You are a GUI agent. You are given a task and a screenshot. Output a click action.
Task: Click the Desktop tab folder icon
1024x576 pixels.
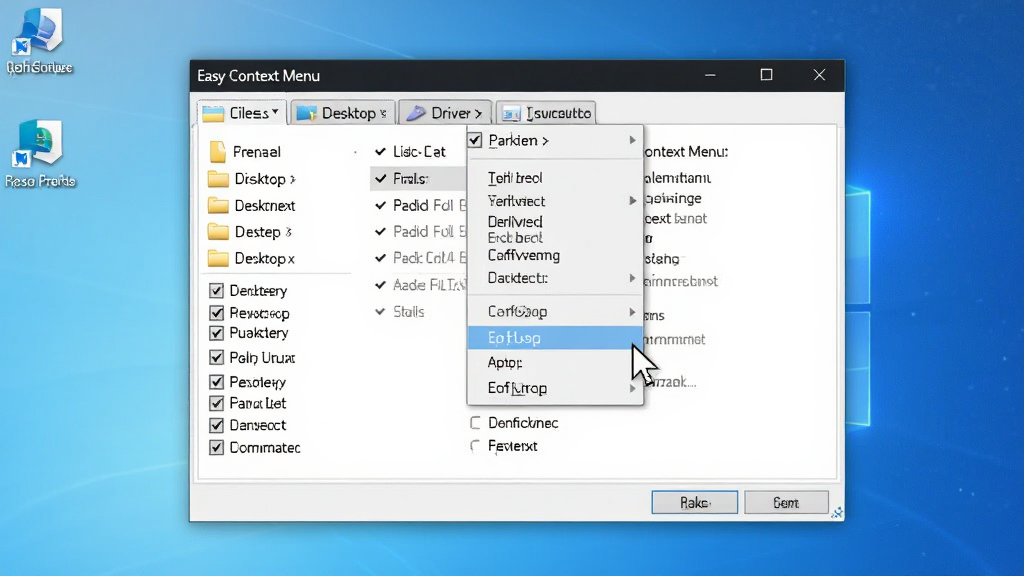306,114
